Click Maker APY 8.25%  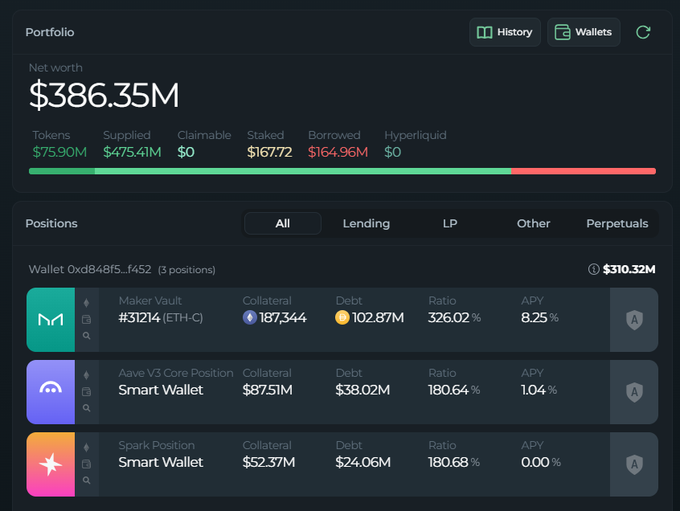point(539,318)
